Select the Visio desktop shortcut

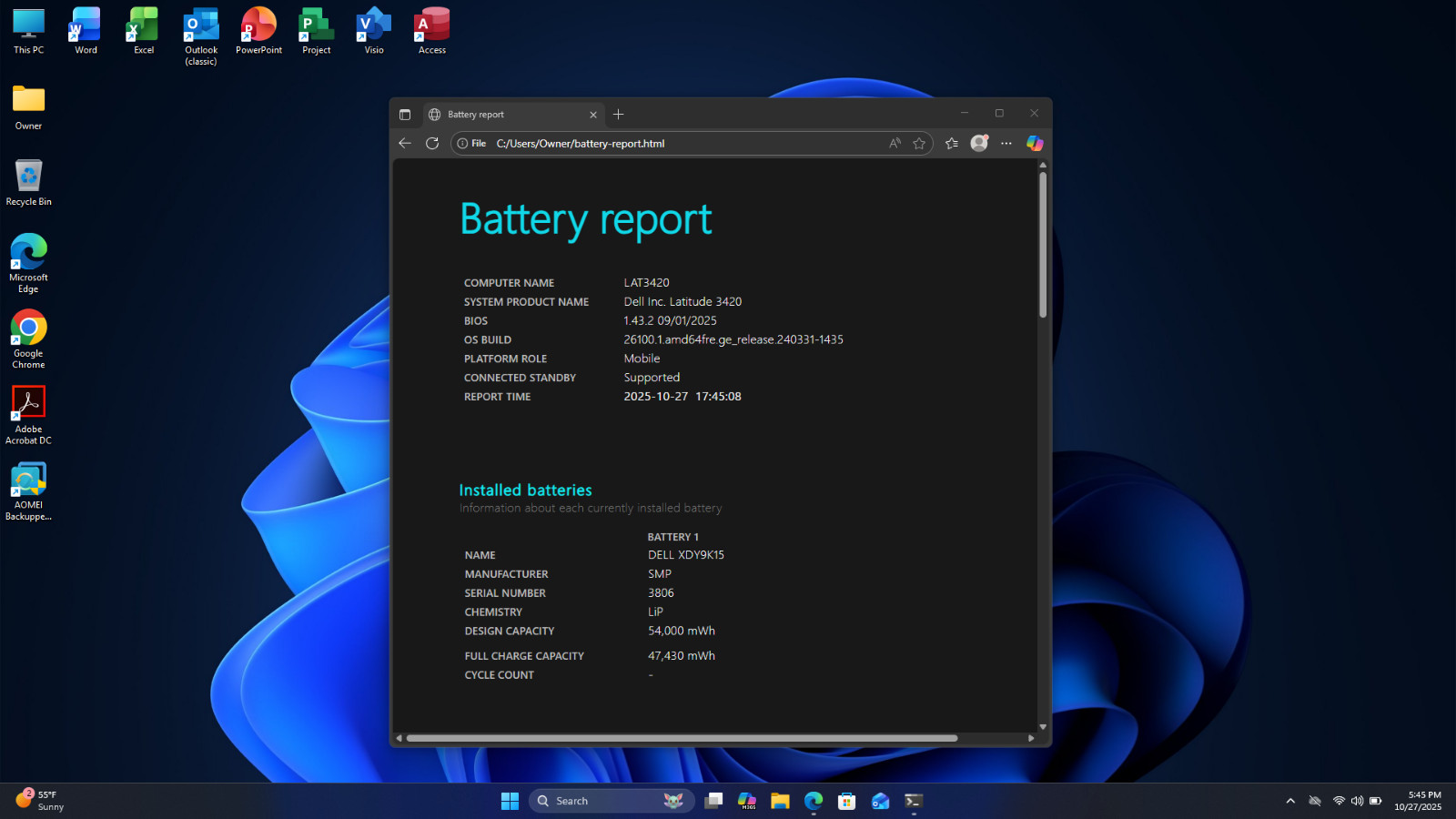pyautogui.click(x=374, y=32)
